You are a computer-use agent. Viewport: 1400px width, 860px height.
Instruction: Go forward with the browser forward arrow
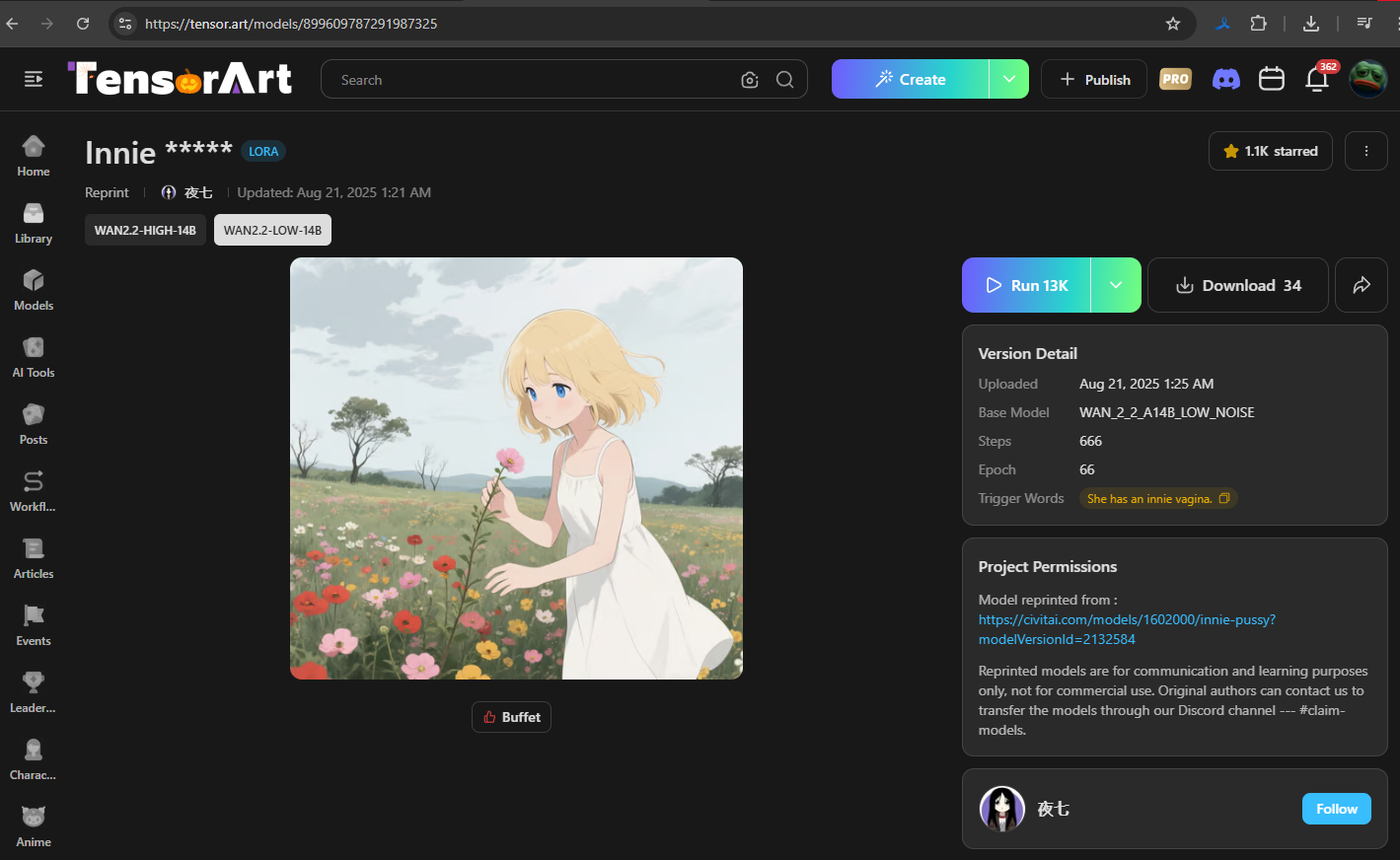pos(47,24)
